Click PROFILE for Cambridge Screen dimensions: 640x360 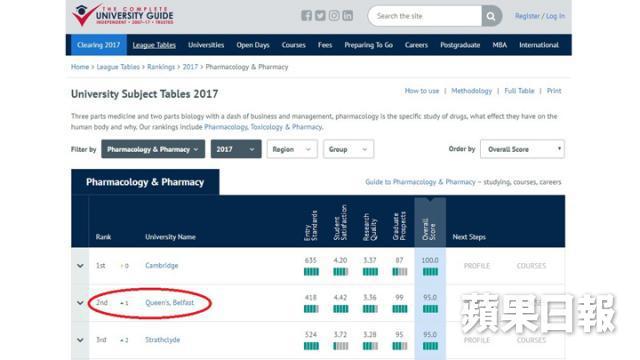coord(477,266)
